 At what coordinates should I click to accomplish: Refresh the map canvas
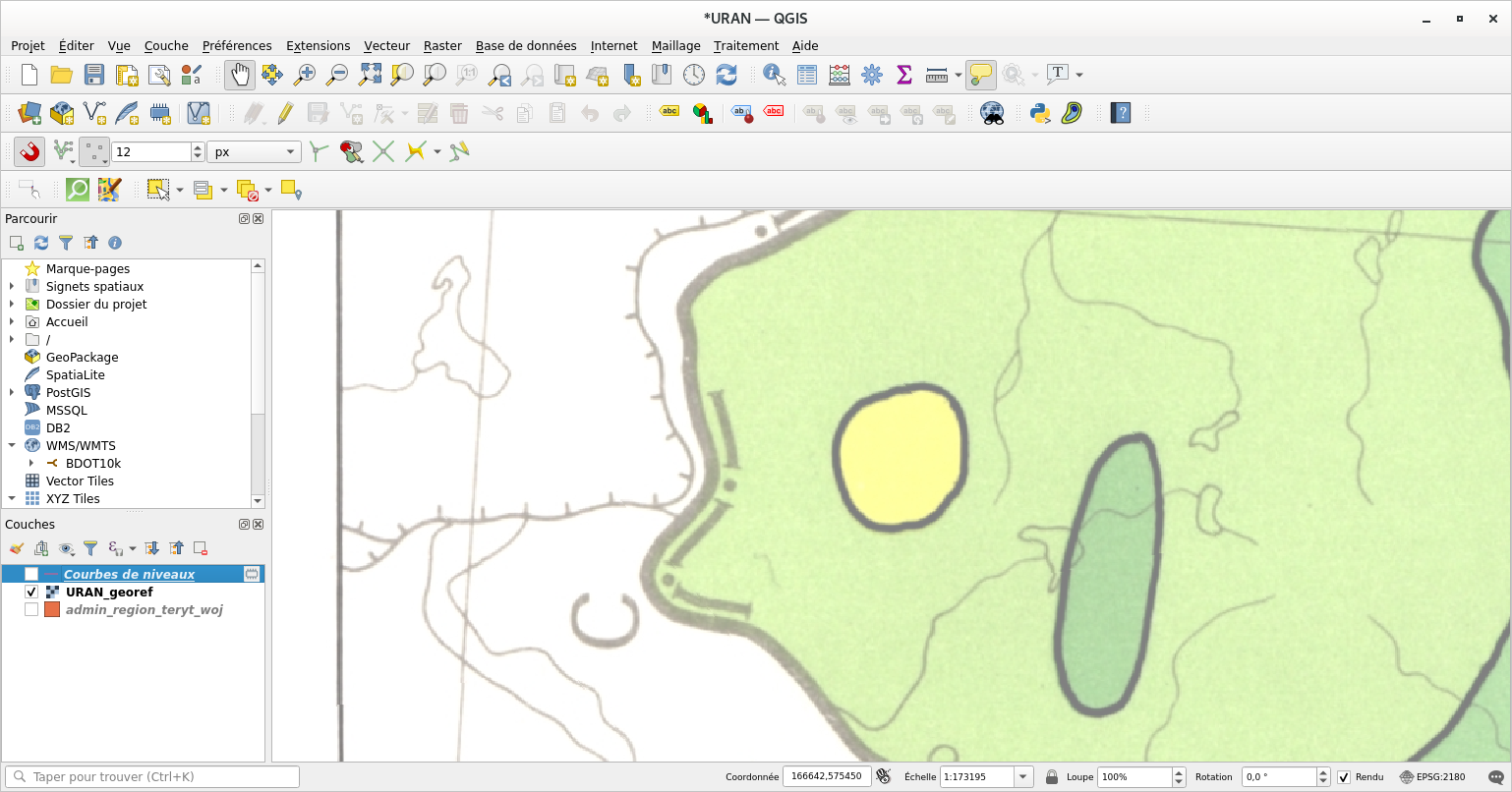tap(726, 74)
